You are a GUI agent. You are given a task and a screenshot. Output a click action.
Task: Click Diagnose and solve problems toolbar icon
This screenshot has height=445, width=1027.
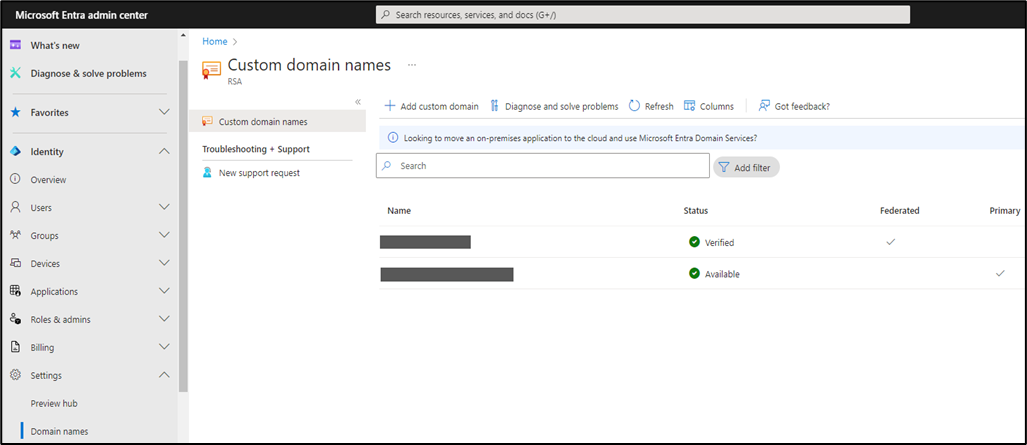pyautogui.click(x=495, y=106)
